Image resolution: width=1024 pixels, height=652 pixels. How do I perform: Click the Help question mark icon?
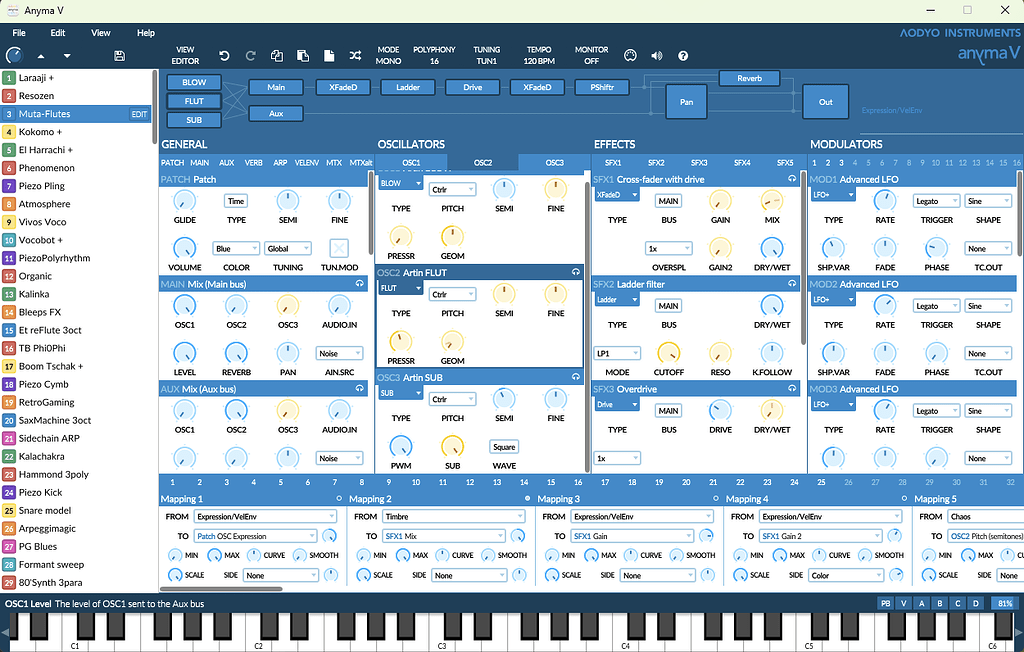684,55
